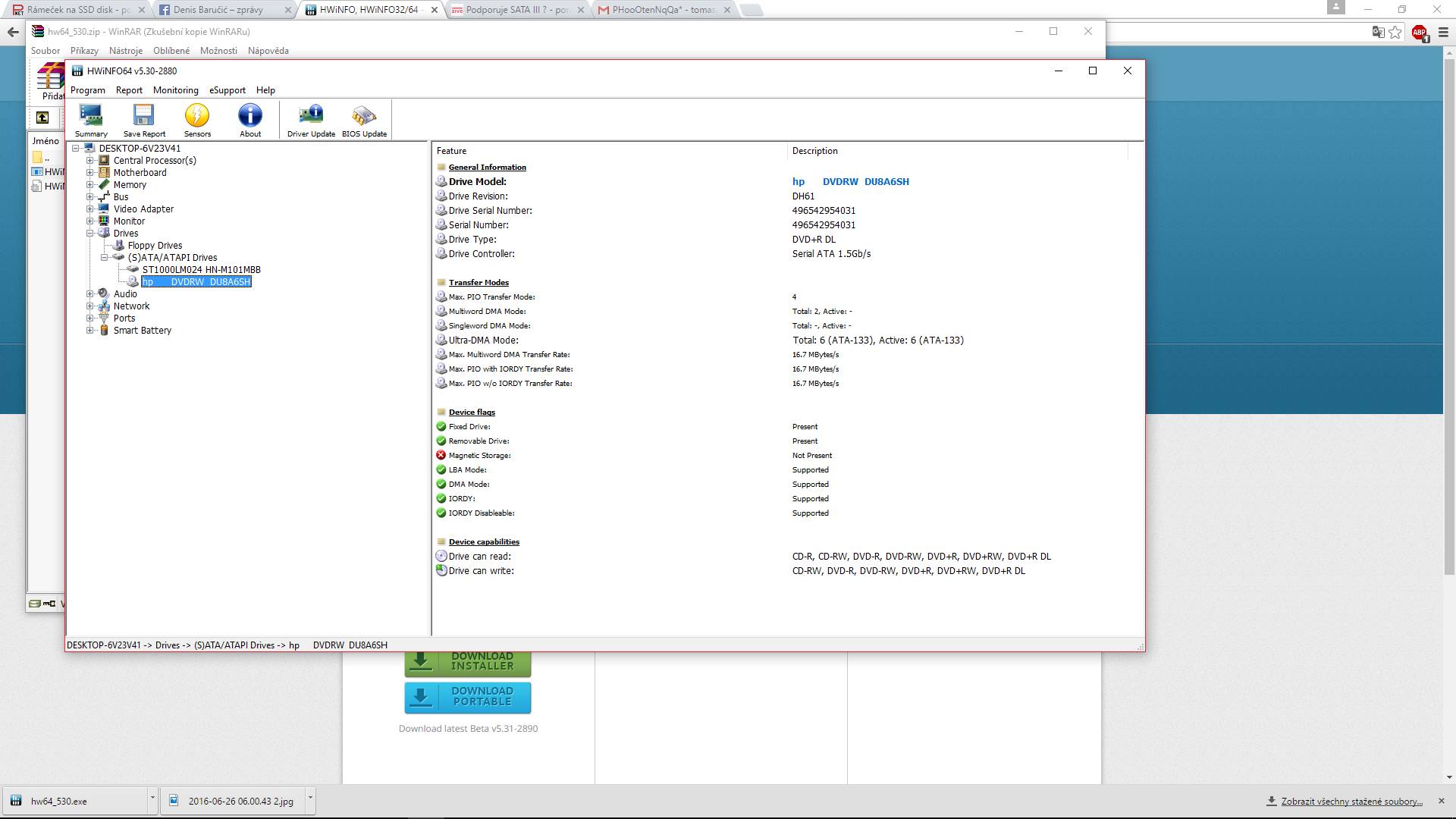
Task: Open dropdown arrow next to hw64_530.exe download
Action: 152,798
